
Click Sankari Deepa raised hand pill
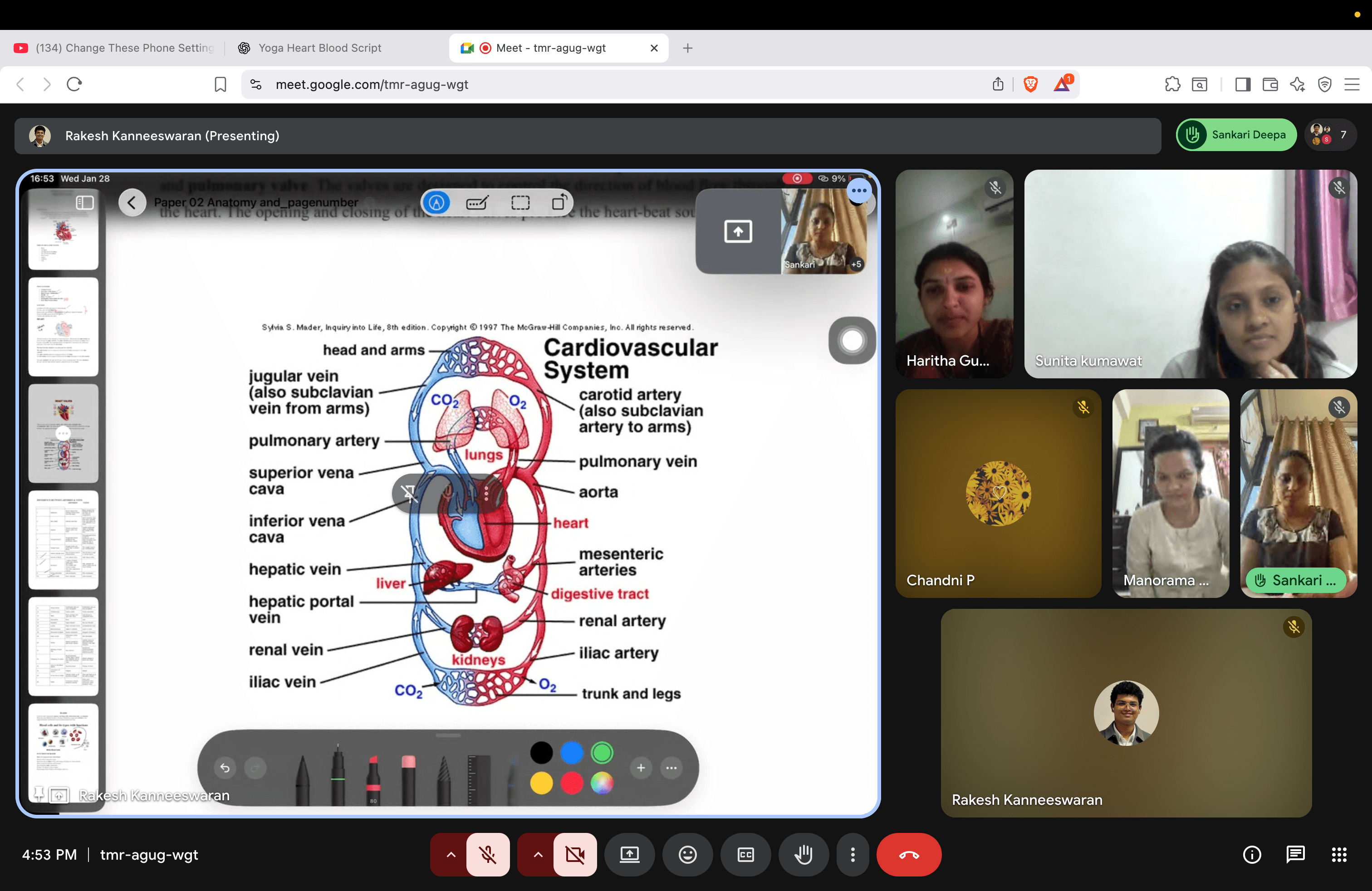1236,135
